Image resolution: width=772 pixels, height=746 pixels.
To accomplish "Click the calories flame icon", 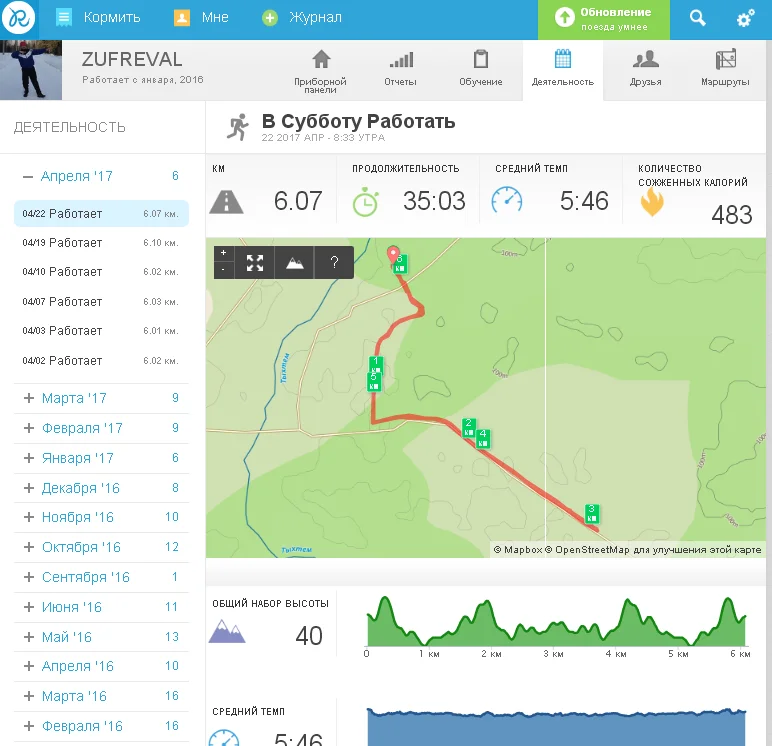I will pyautogui.click(x=652, y=202).
